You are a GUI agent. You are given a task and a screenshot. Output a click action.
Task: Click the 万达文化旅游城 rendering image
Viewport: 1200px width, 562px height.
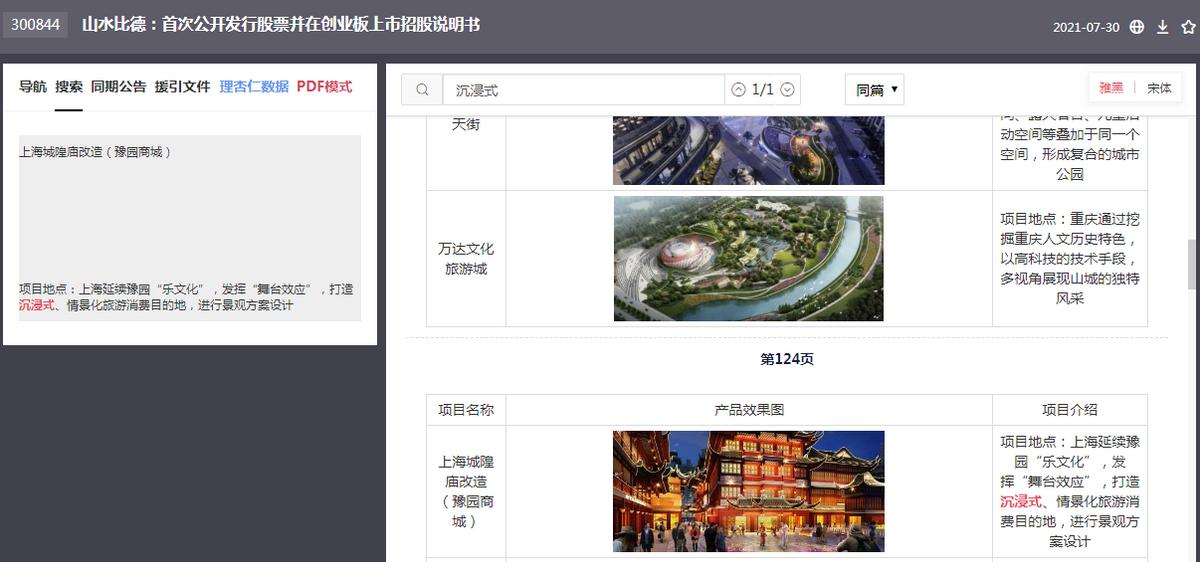748,258
